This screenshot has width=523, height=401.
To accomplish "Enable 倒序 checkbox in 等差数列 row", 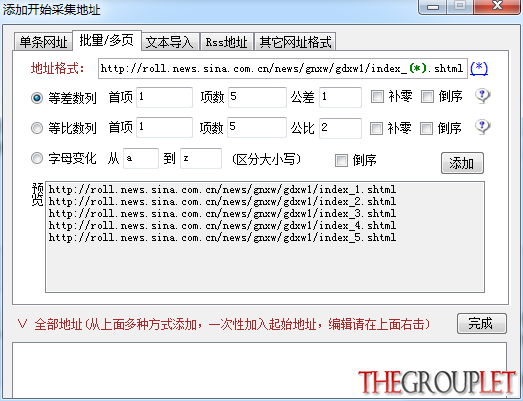I will [x=427, y=97].
